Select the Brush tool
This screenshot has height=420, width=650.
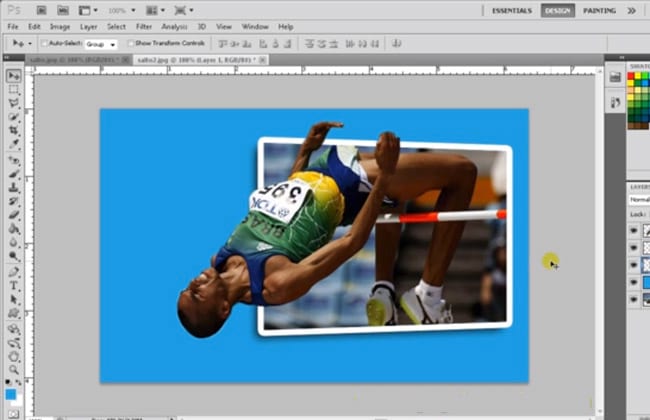coord(14,174)
